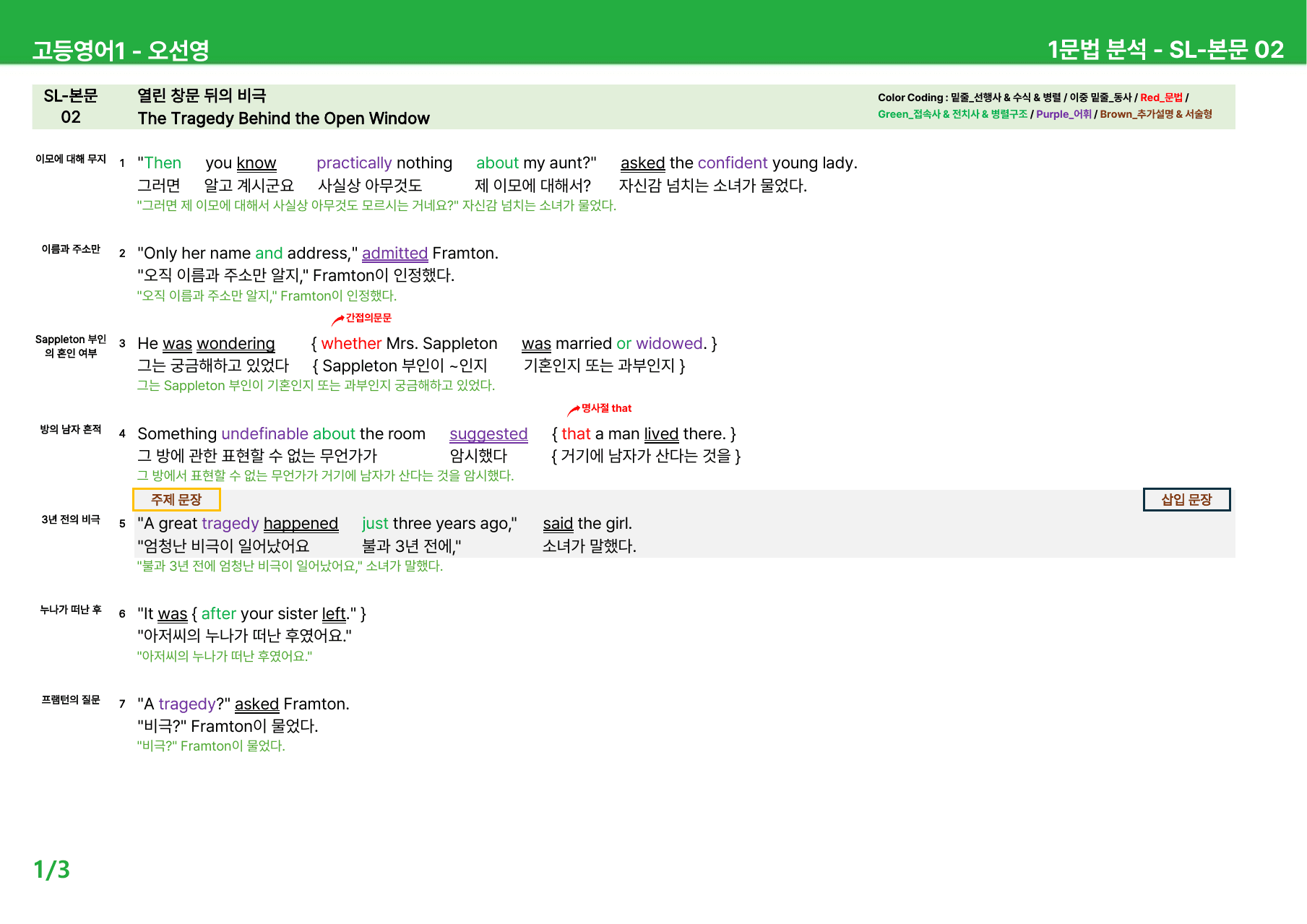Click the red annotation '명사절 that'
Viewport: 1307px width, 924px height.
tap(606, 408)
